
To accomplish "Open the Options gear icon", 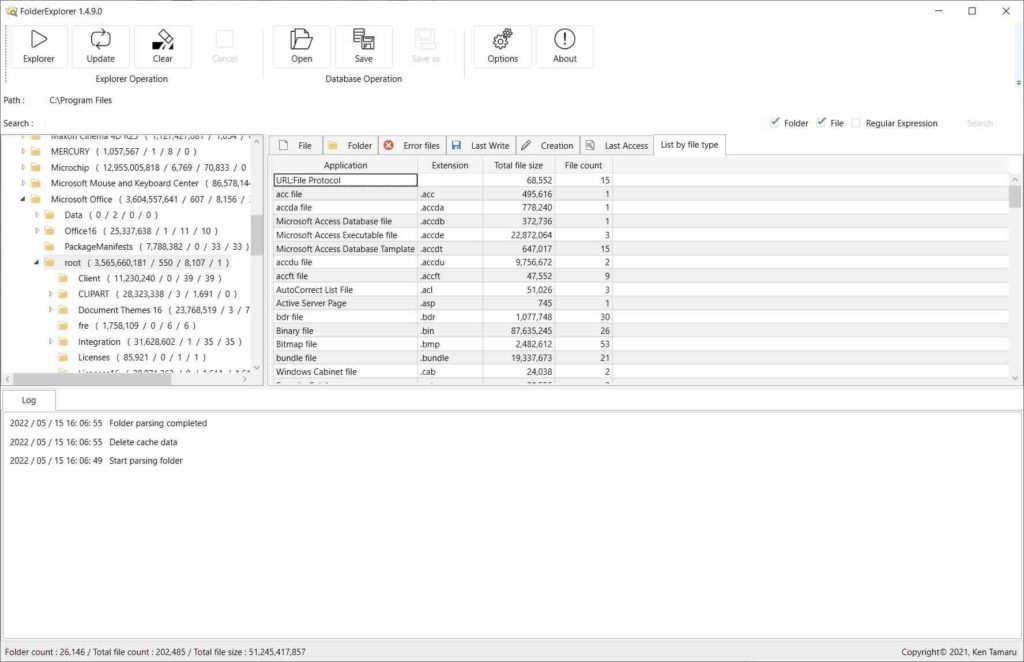I will click(502, 40).
